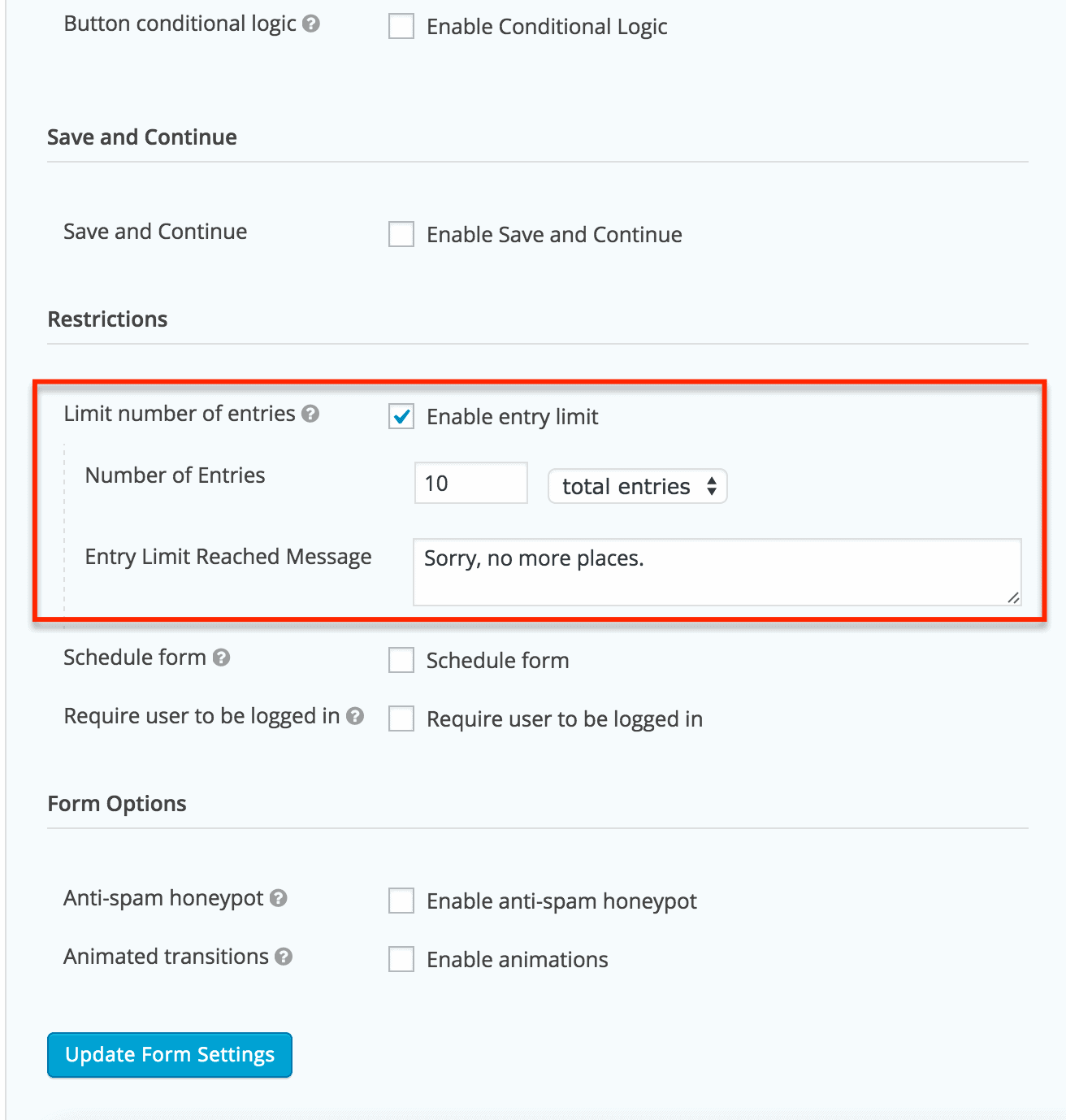The height and width of the screenshot is (1120, 1066).
Task: Open the Schedule form help tooltip
Action: (x=221, y=658)
